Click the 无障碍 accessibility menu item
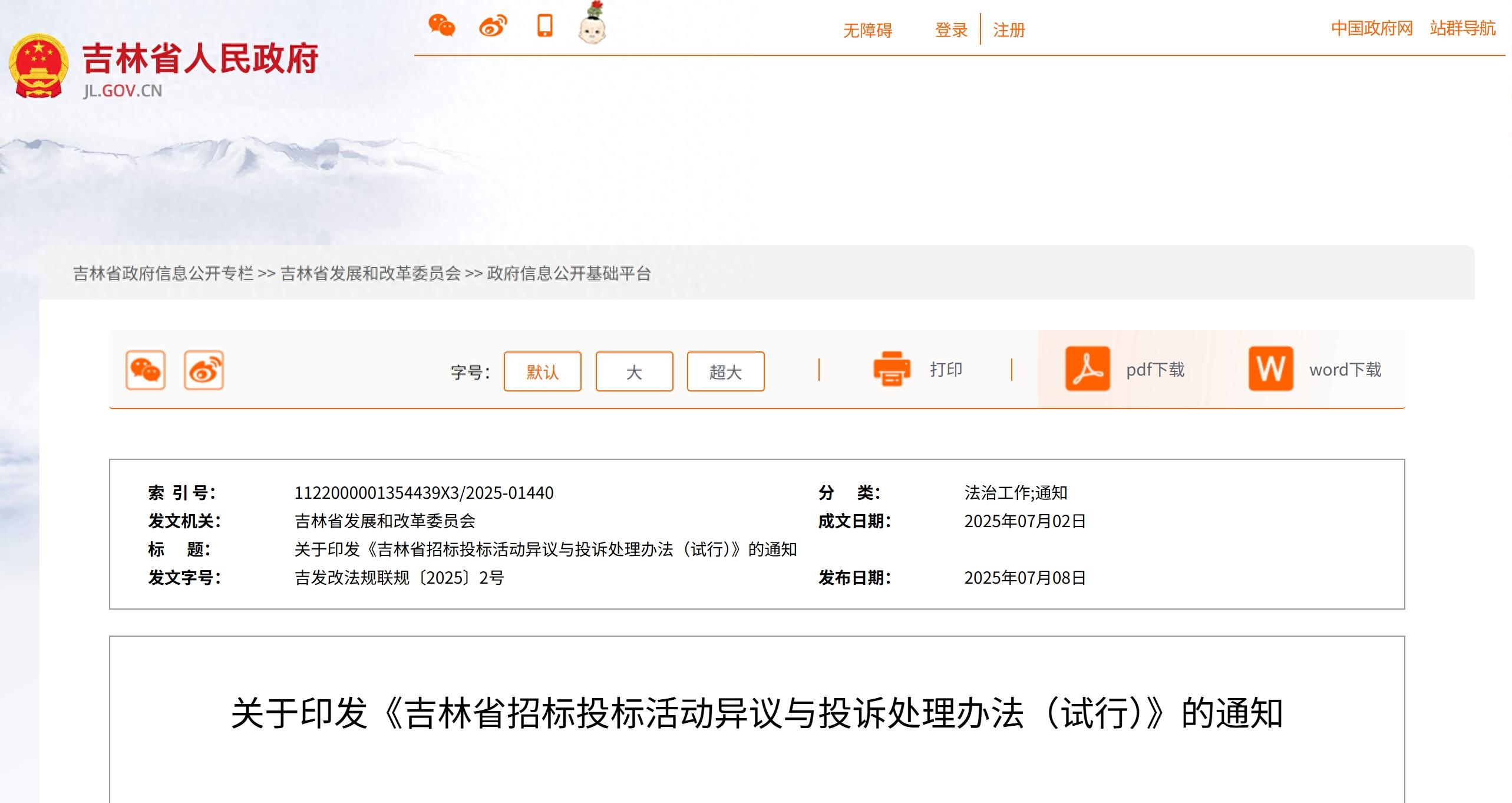This screenshot has height=803, width=1512. click(867, 29)
